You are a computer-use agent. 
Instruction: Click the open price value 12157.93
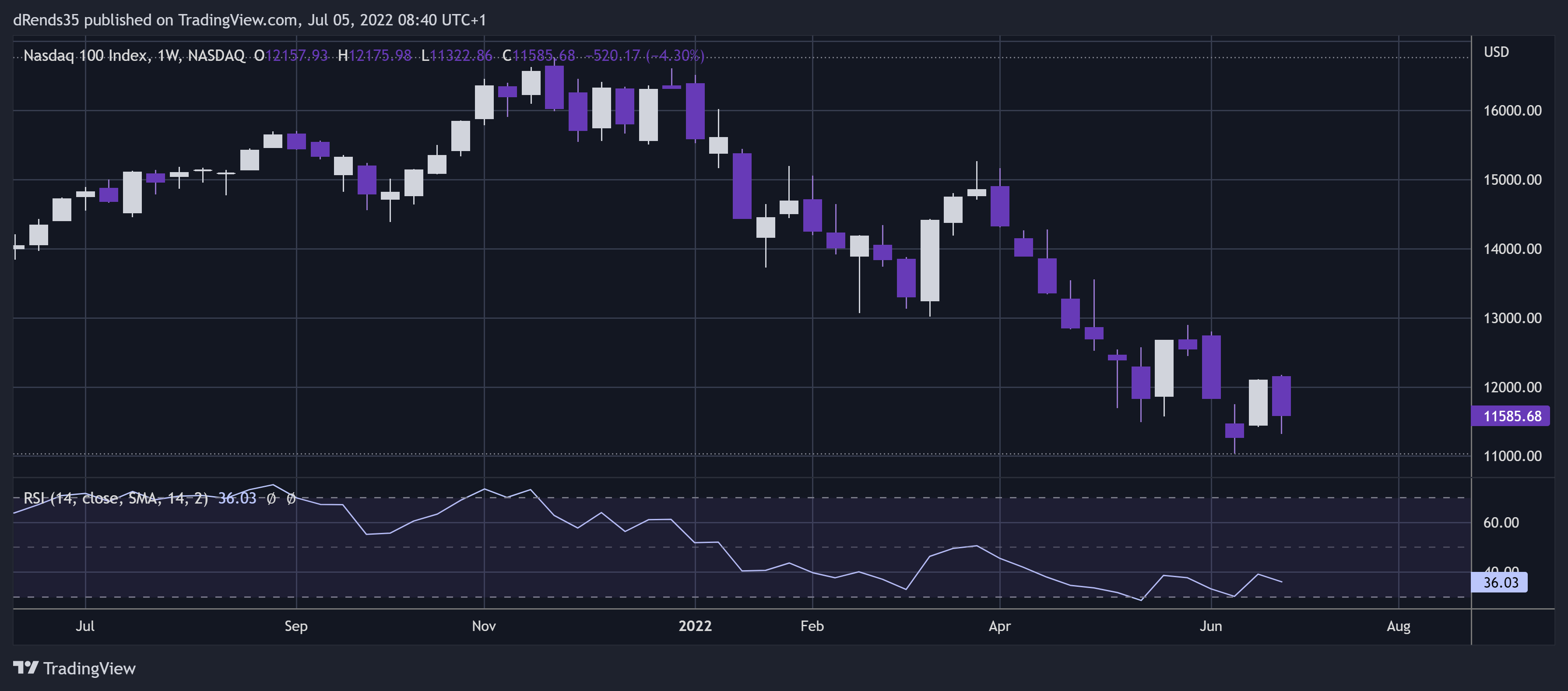click(296, 56)
